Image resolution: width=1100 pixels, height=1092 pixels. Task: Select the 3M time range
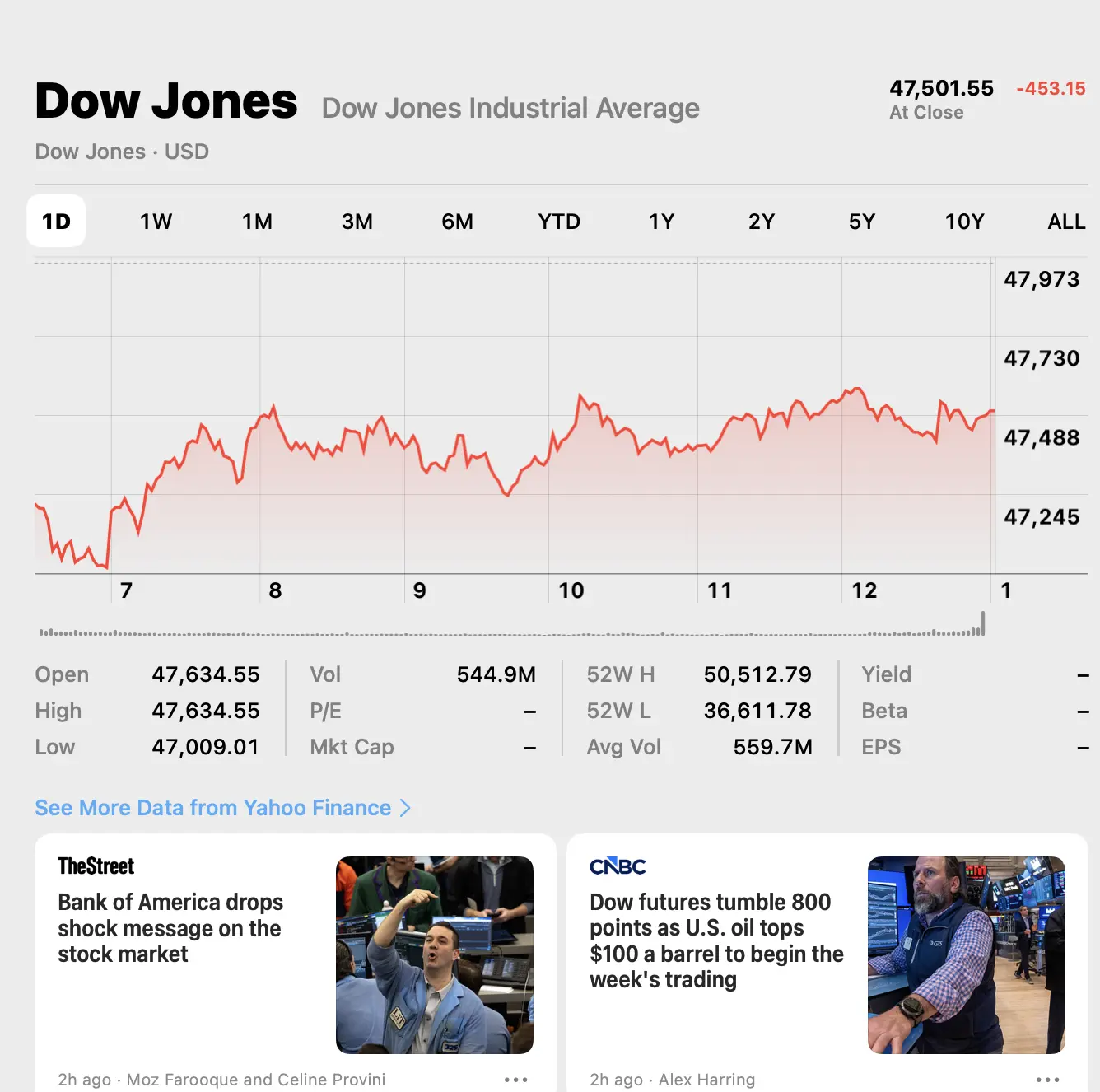click(x=357, y=221)
